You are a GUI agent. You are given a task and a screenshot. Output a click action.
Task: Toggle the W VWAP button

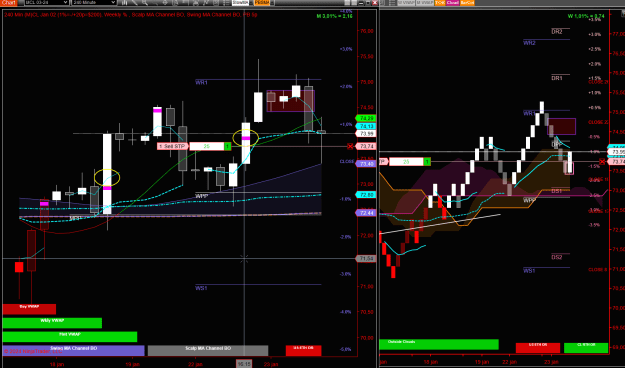coord(406,2)
